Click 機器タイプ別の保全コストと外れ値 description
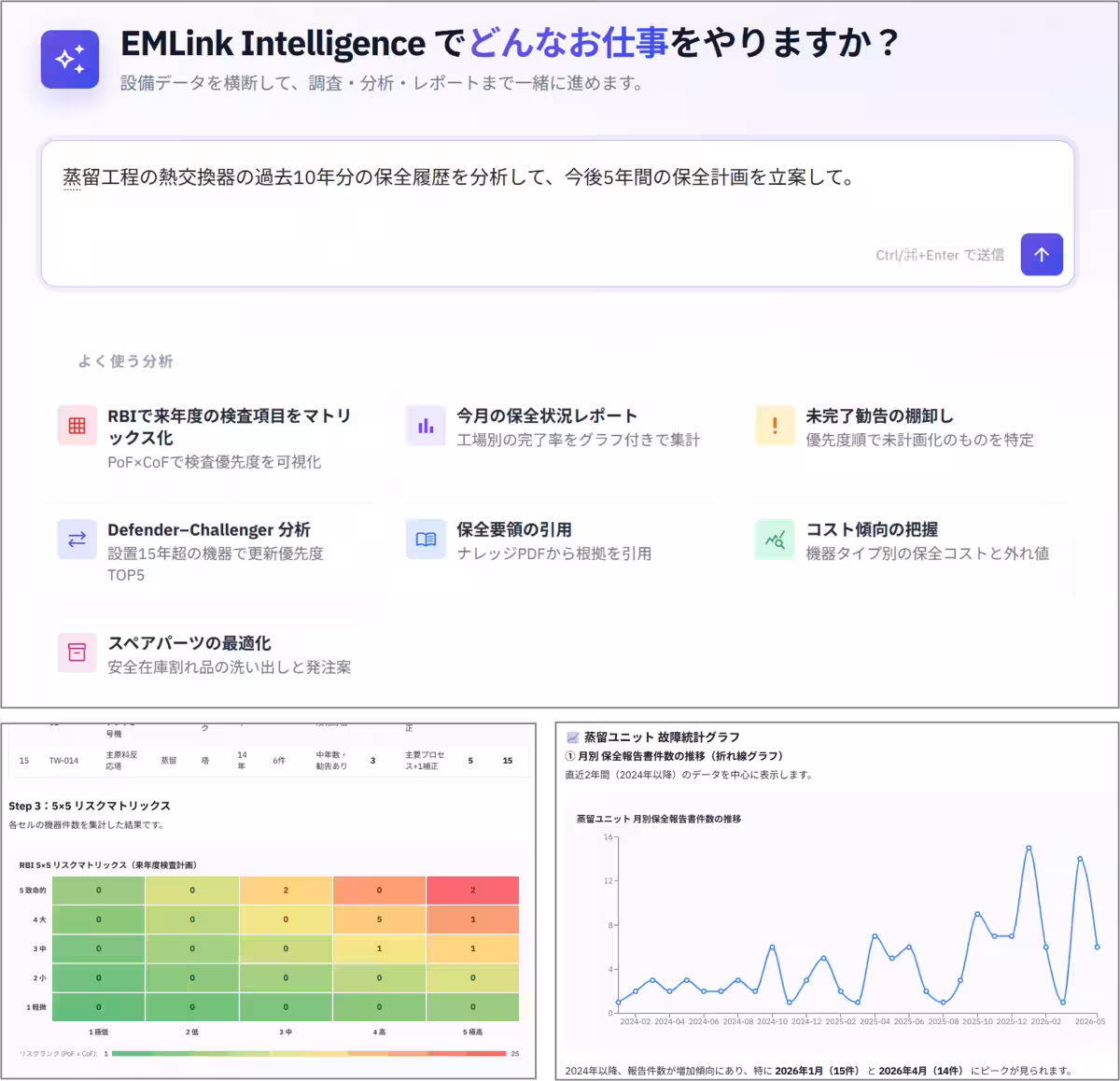This screenshot has height=1081, width=1120. coord(927,554)
